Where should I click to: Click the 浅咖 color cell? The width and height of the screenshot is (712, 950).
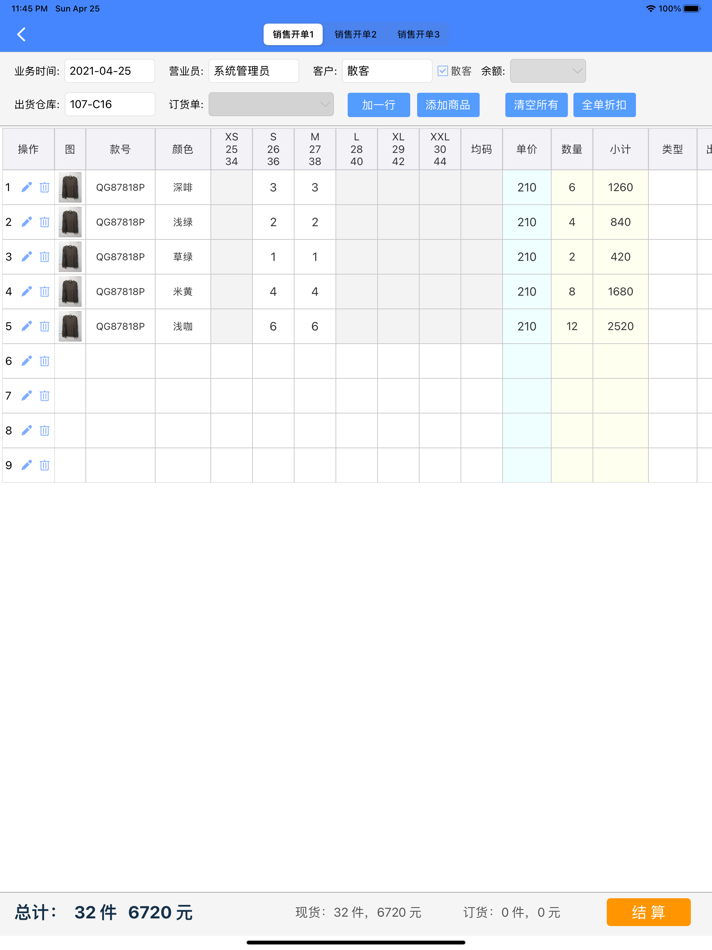183,326
